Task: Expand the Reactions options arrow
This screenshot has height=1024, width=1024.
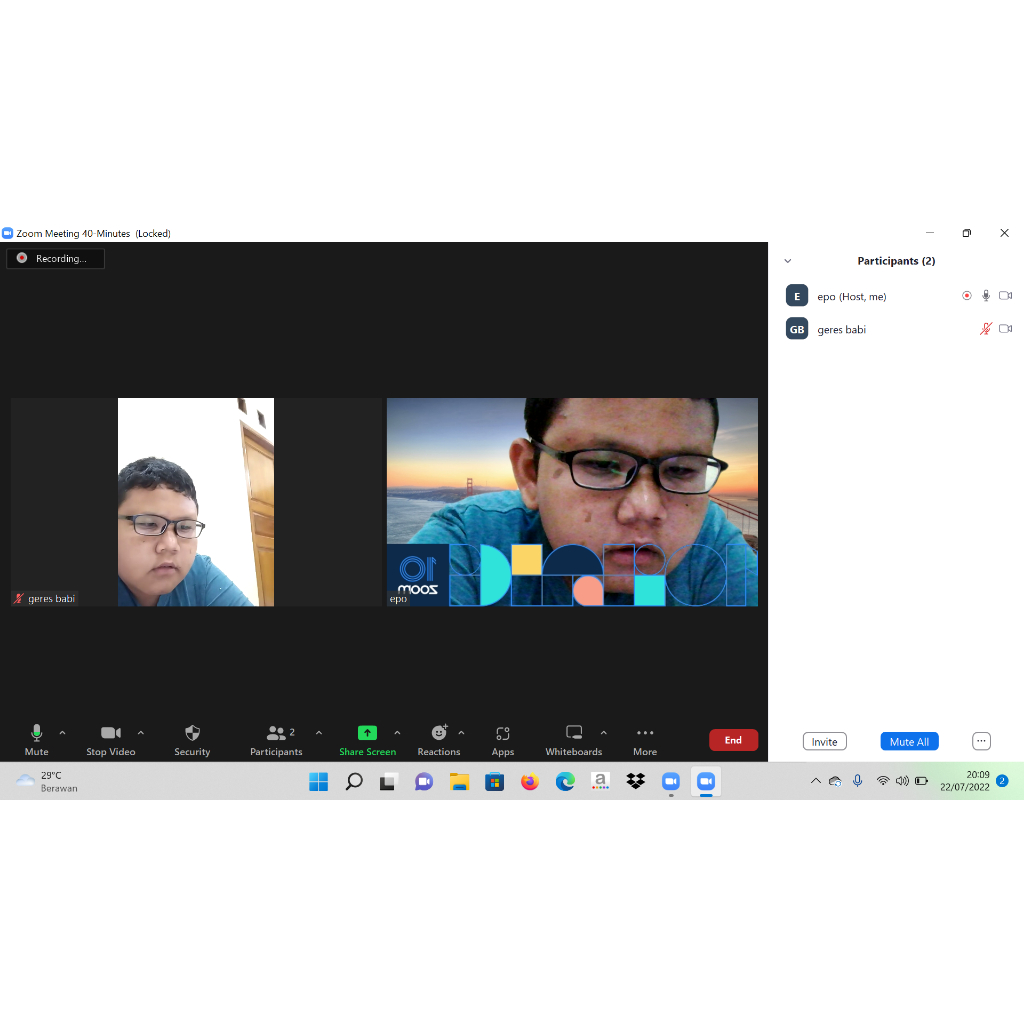Action: (461, 733)
